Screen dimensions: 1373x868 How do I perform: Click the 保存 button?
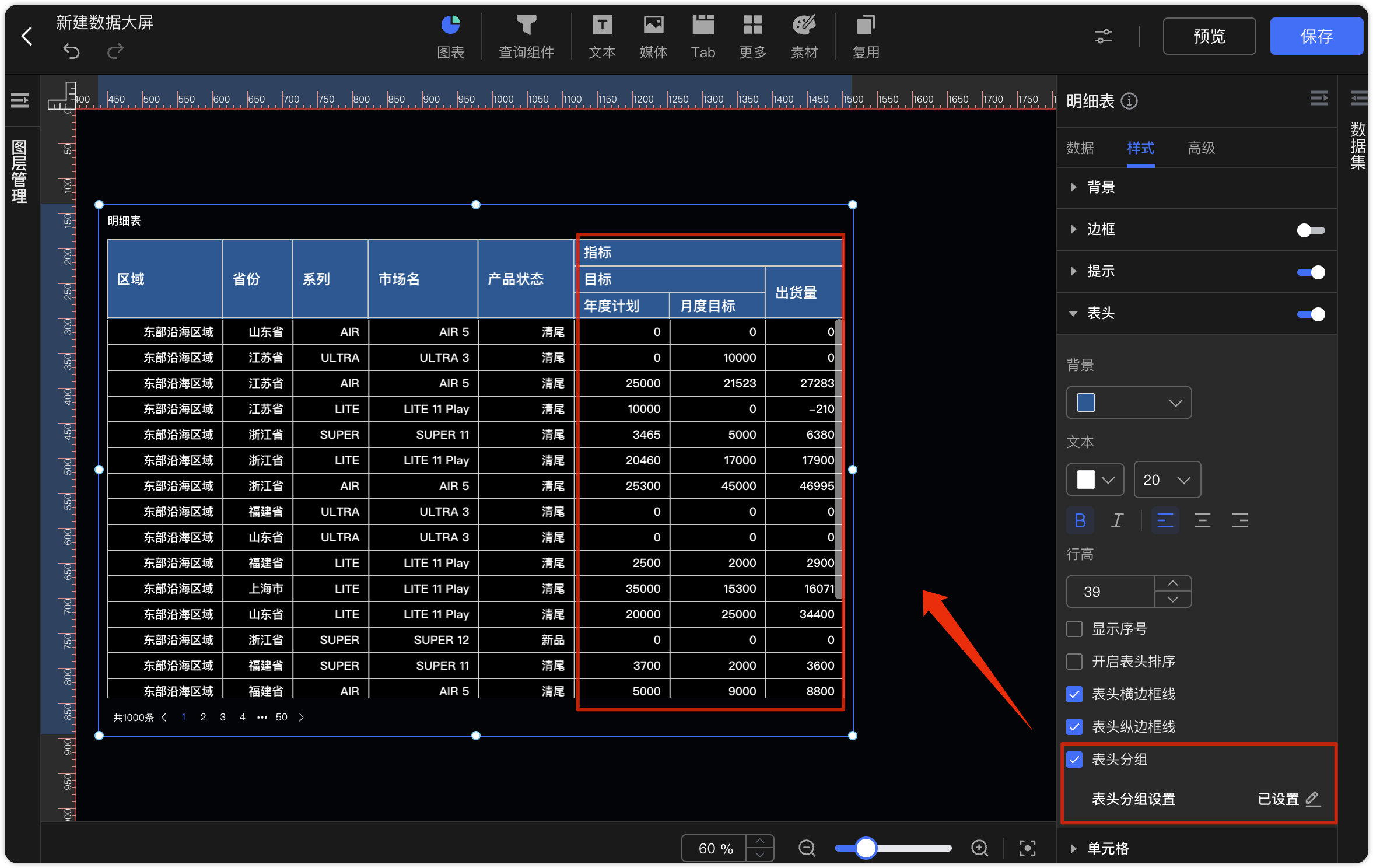1316,36
